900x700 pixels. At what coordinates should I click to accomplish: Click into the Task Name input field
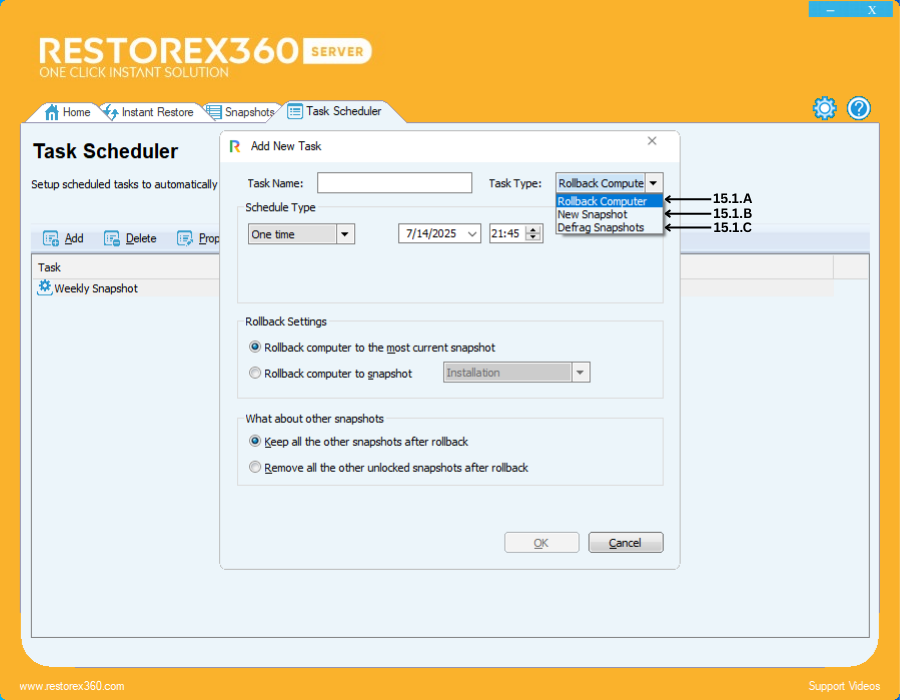(x=394, y=183)
